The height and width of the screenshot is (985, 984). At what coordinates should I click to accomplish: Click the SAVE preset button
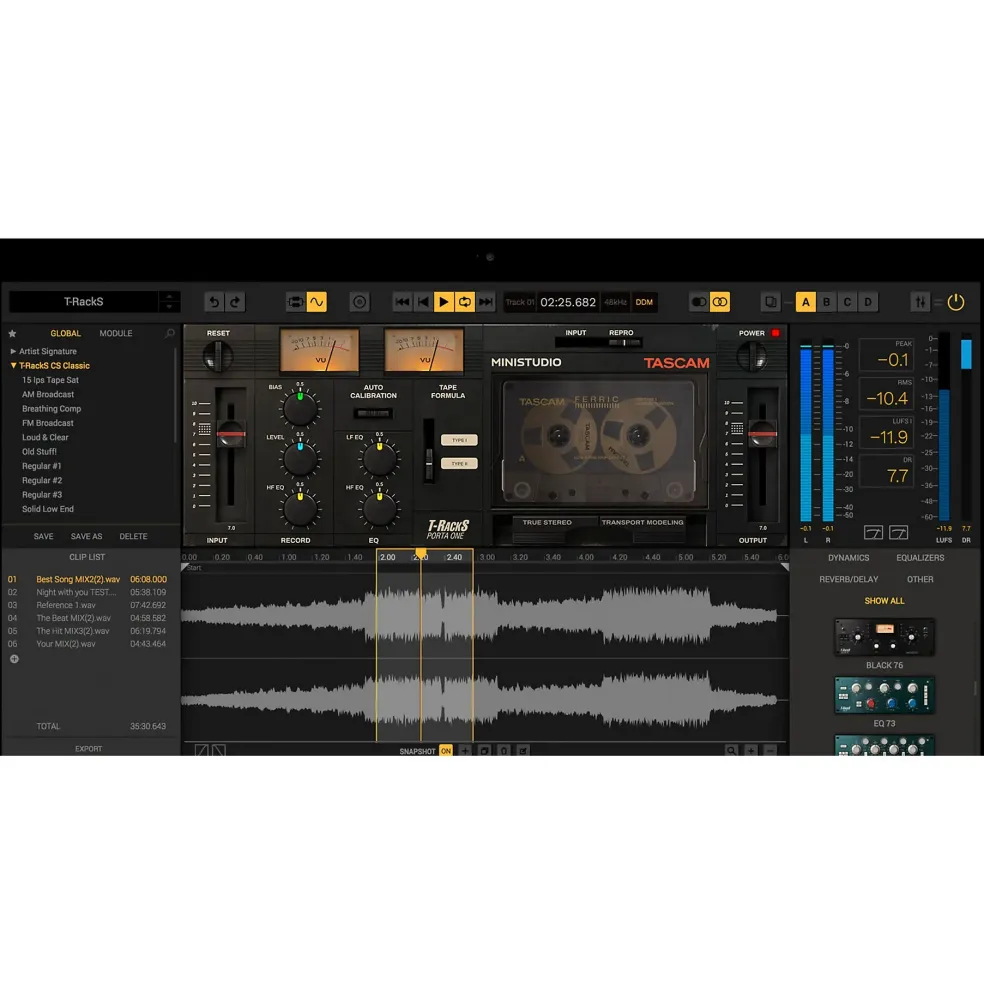point(43,536)
